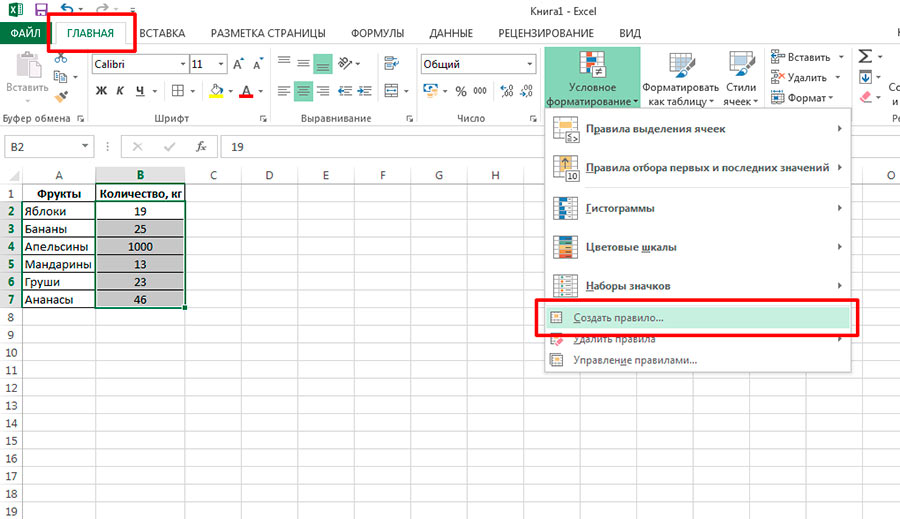The image size is (900, 519).
Task: Click the wrap text icon
Action: tap(391, 63)
